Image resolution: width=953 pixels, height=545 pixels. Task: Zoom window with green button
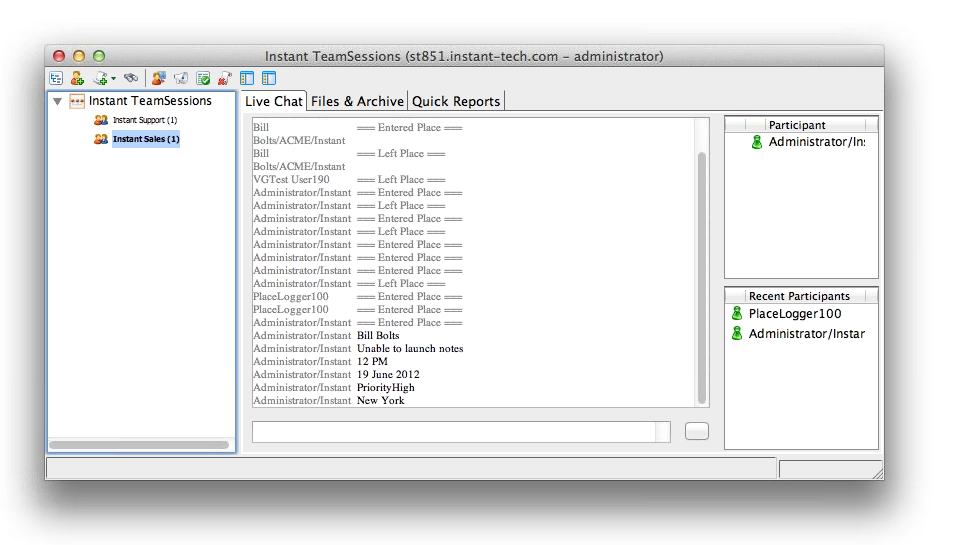[x=99, y=56]
